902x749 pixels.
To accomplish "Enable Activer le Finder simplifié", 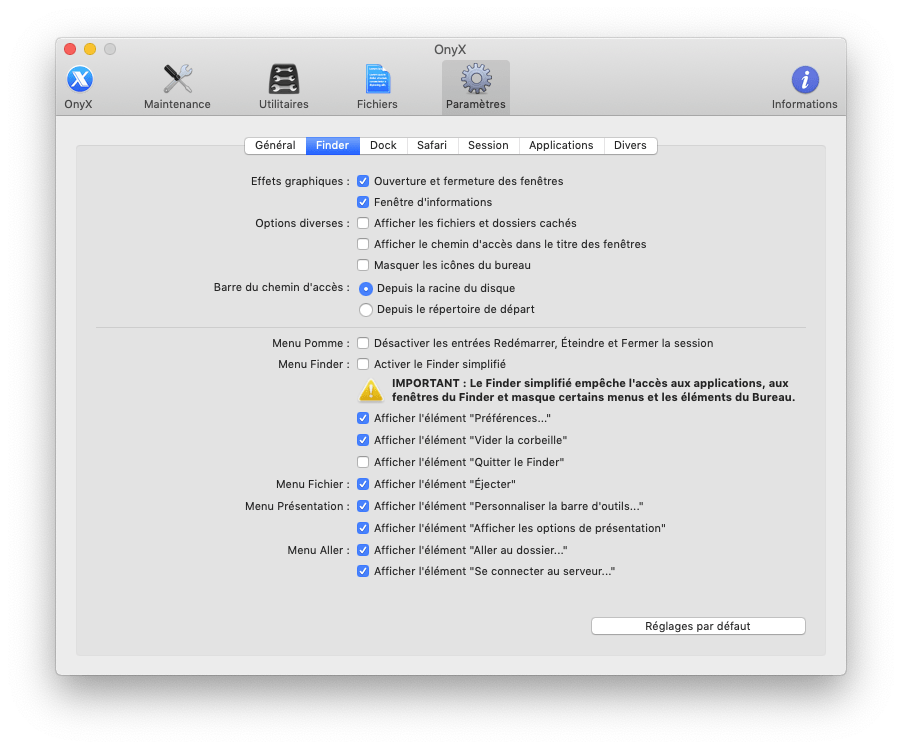I will tap(363, 364).
